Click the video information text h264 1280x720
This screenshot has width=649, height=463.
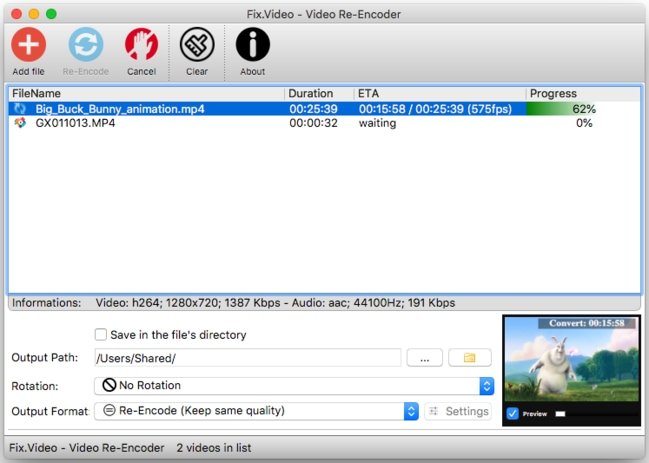pos(275,303)
